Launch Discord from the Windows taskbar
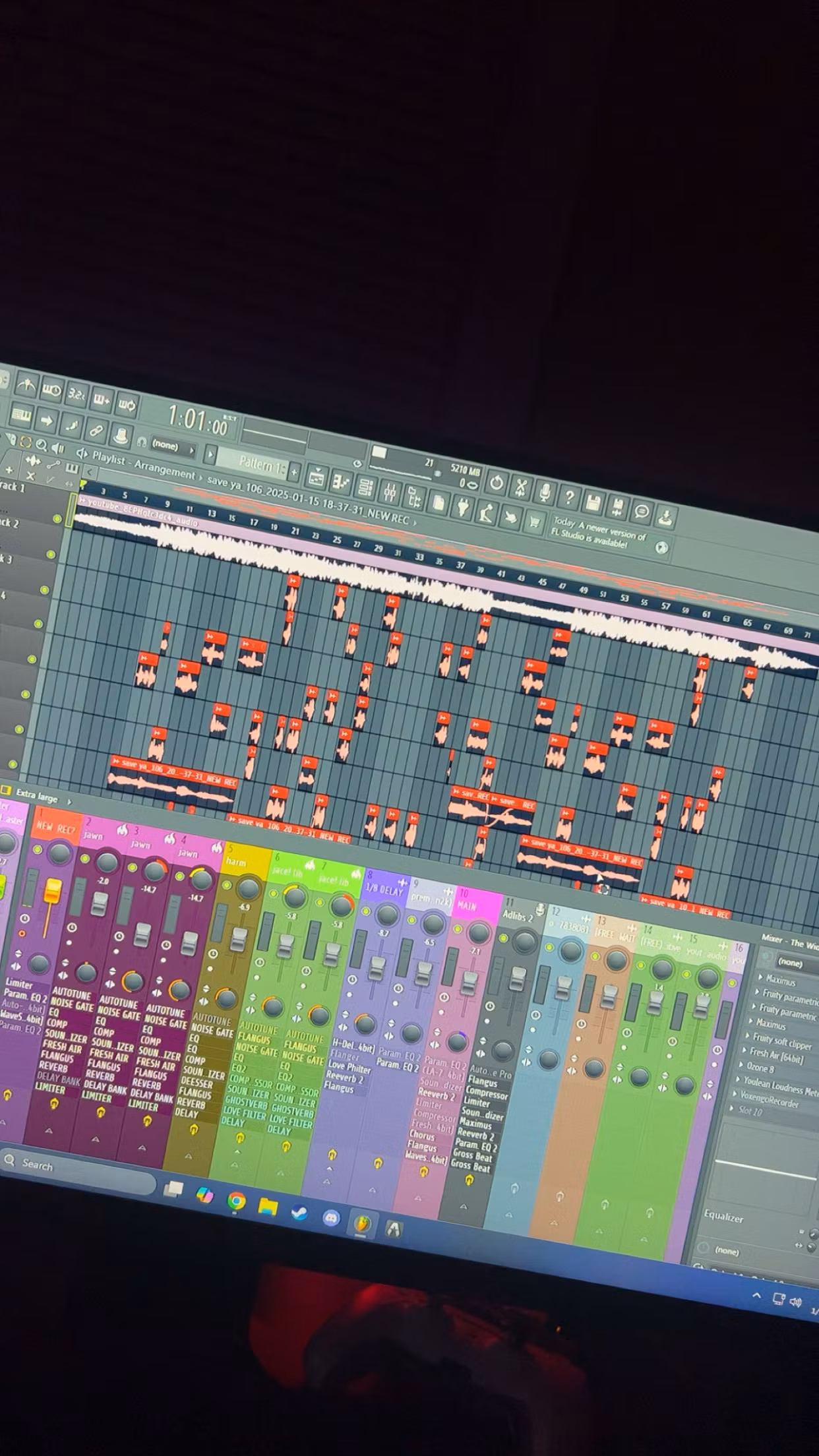 331,1218
